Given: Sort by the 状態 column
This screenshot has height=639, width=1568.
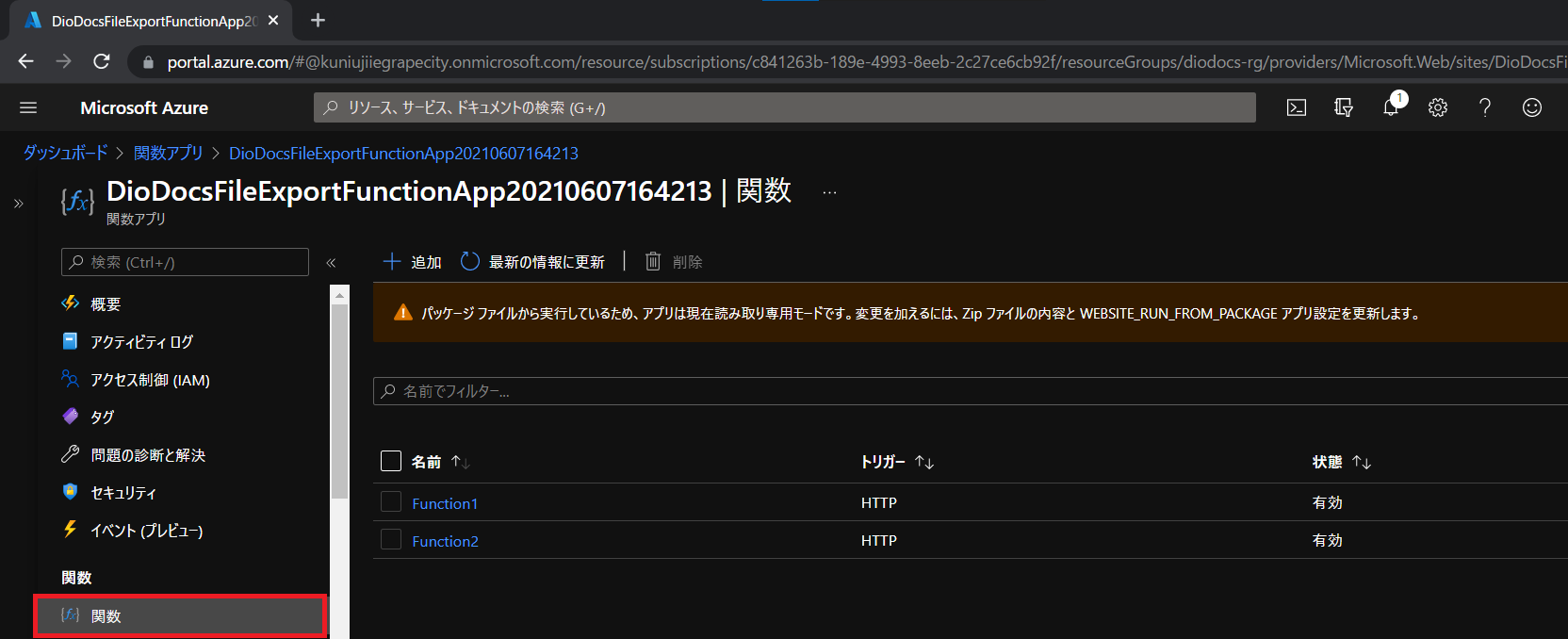Looking at the screenshot, I should [x=1342, y=462].
